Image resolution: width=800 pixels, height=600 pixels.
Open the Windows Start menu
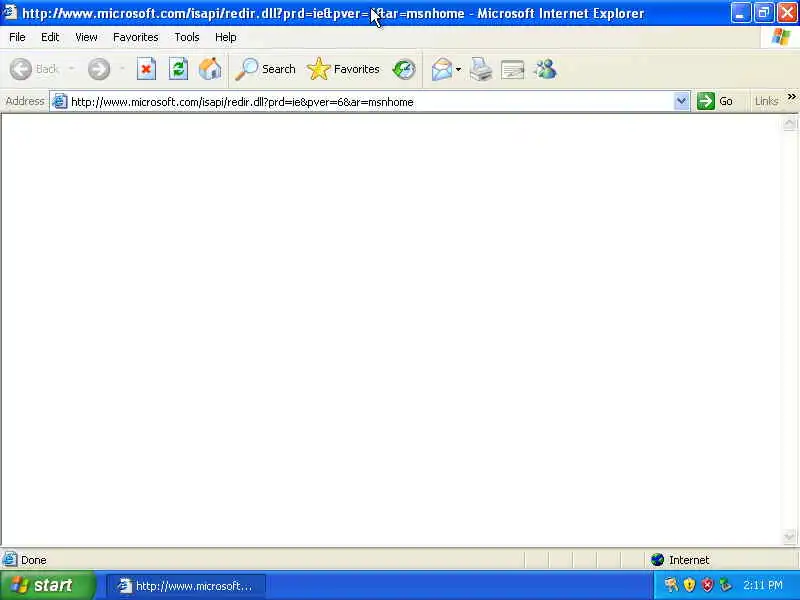click(47, 585)
